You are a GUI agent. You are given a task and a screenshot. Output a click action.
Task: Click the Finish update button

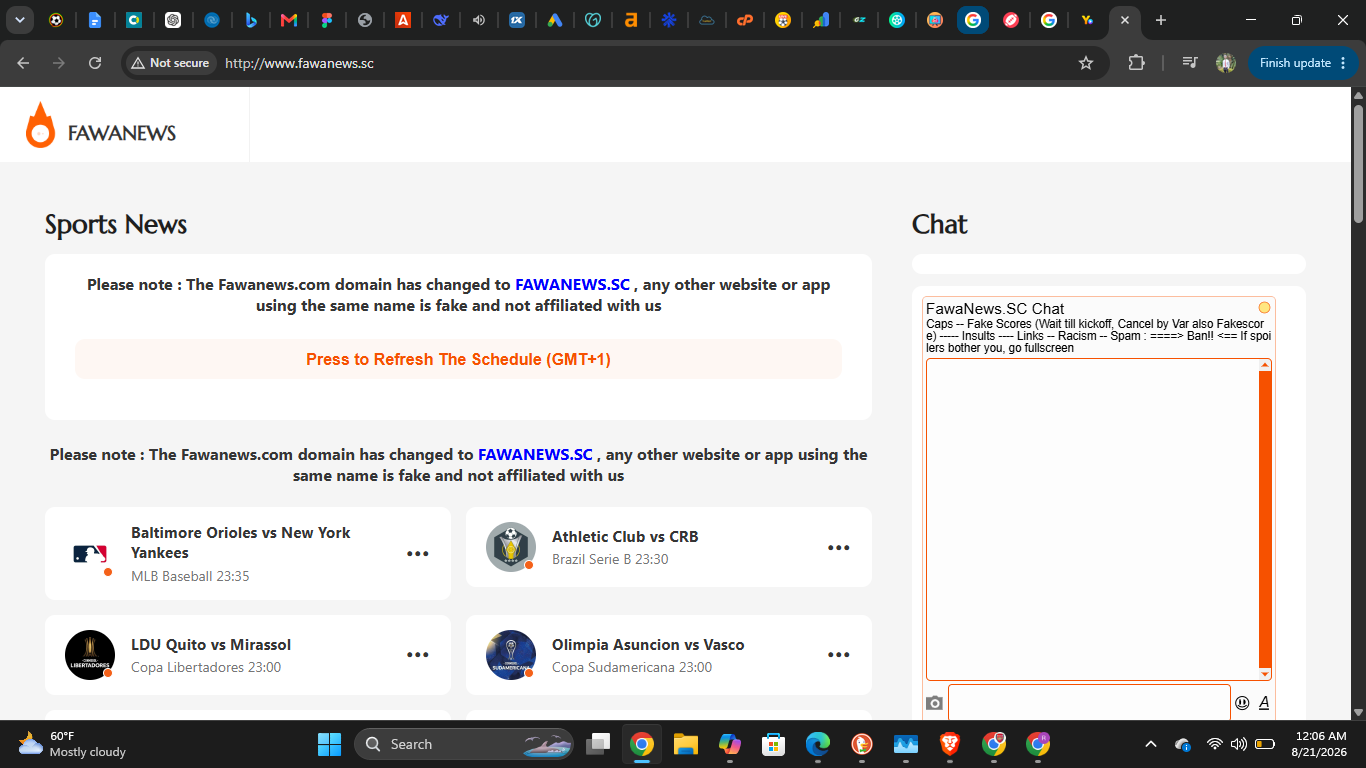[x=1303, y=63]
